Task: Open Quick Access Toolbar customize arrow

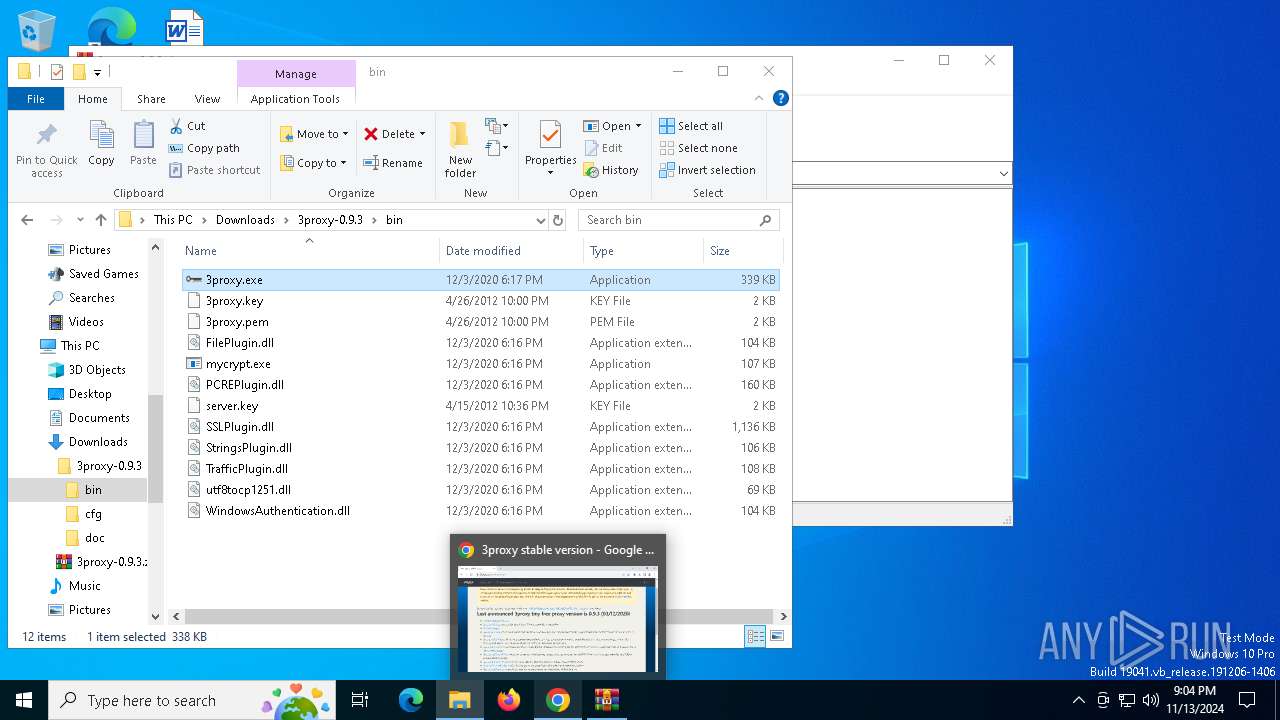Action: (x=97, y=72)
